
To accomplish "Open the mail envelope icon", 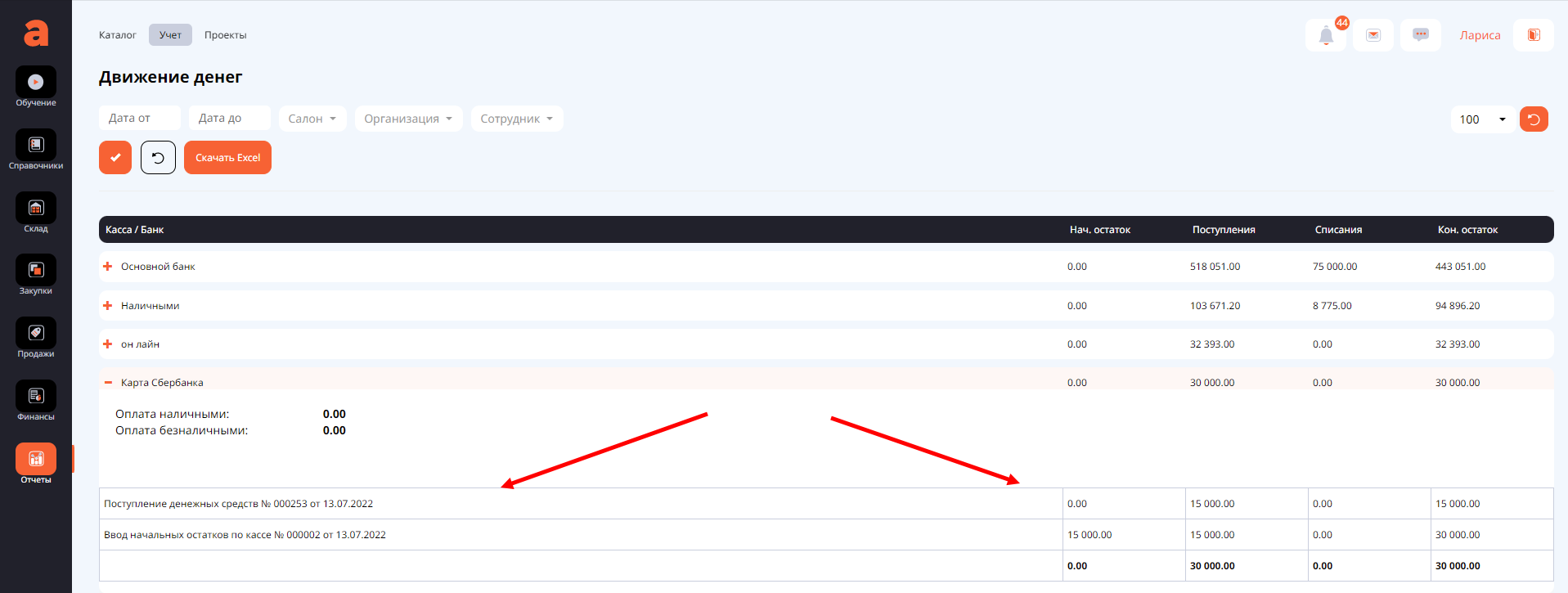I will (1373, 35).
